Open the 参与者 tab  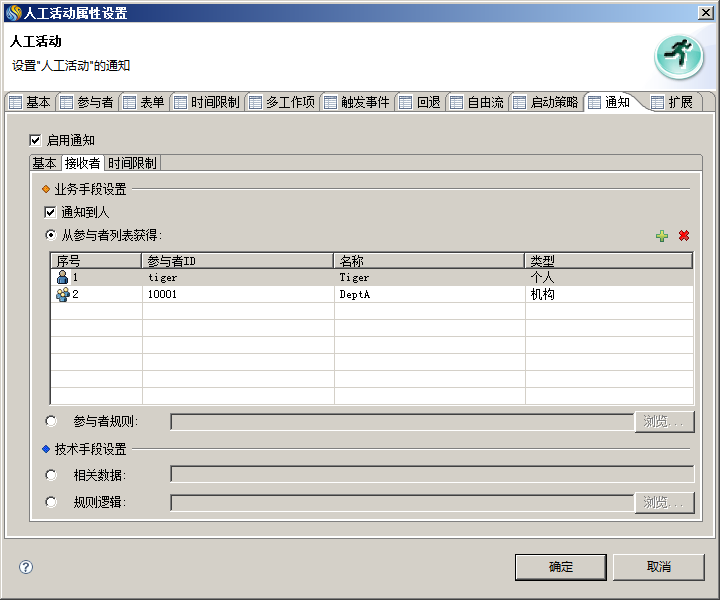click(x=87, y=102)
